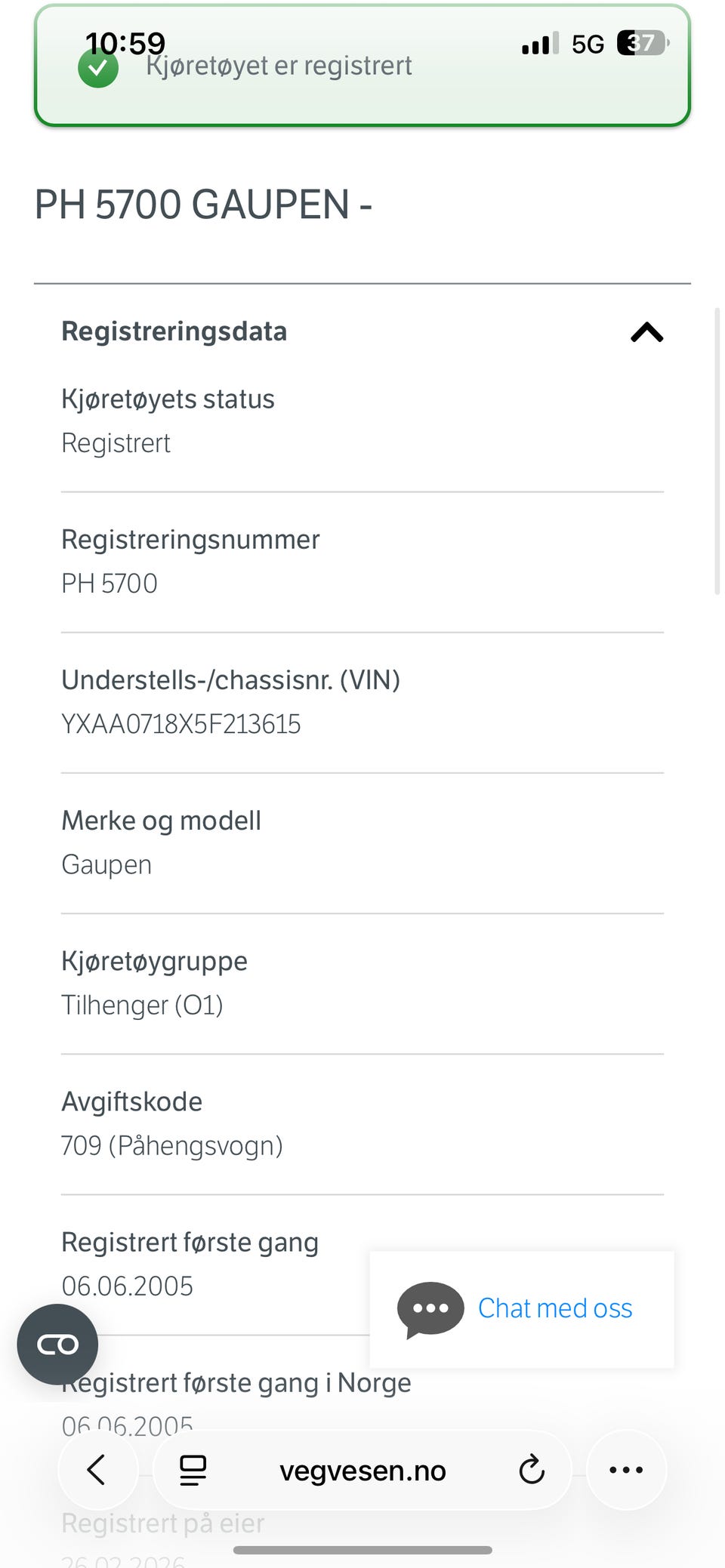Tap the cellular signal strength bars
The height and width of the screenshot is (1568, 725).
tap(540, 44)
